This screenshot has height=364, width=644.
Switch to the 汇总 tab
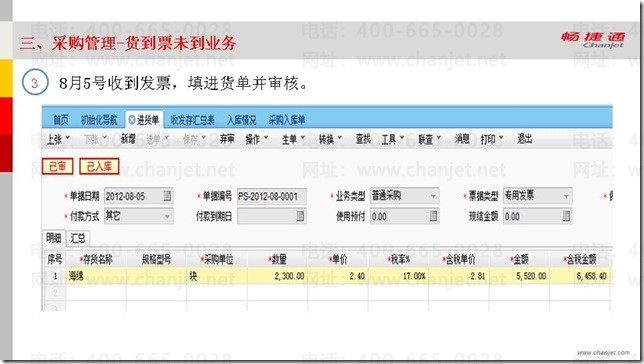pos(78,238)
